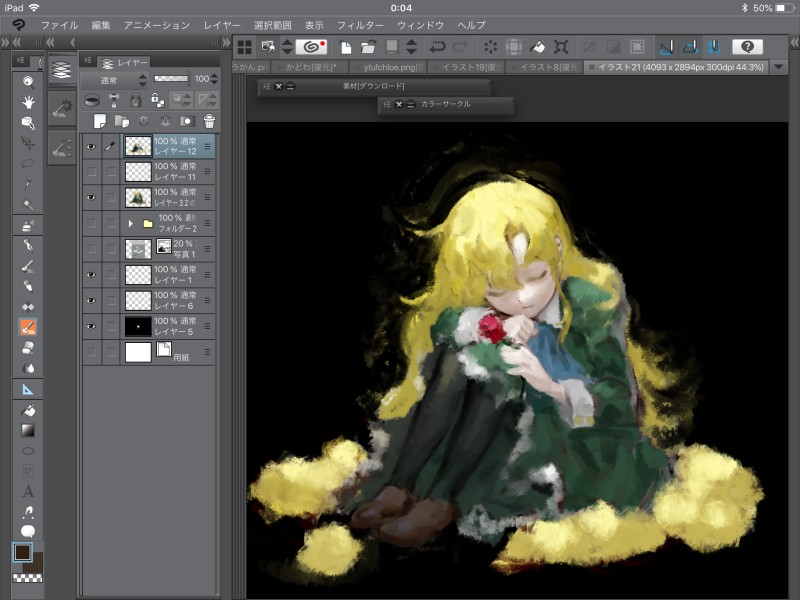This screenshot has height=600, width=800.
Task: Click the New document icon
Action: pyautogui.click(x=346, y=47)
